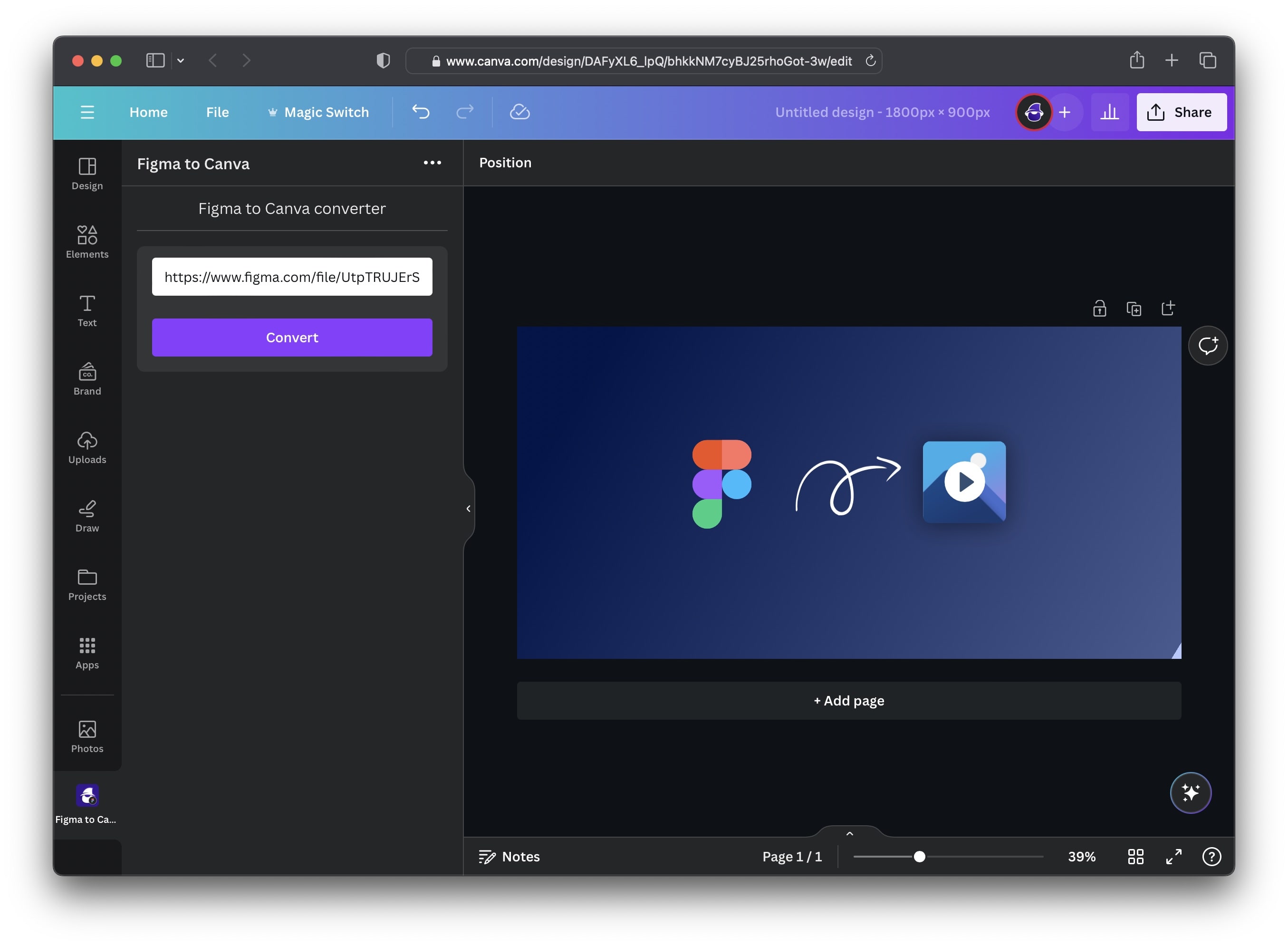
Task: Select the Draw tool in sidebar
Action: coord(87,515)
